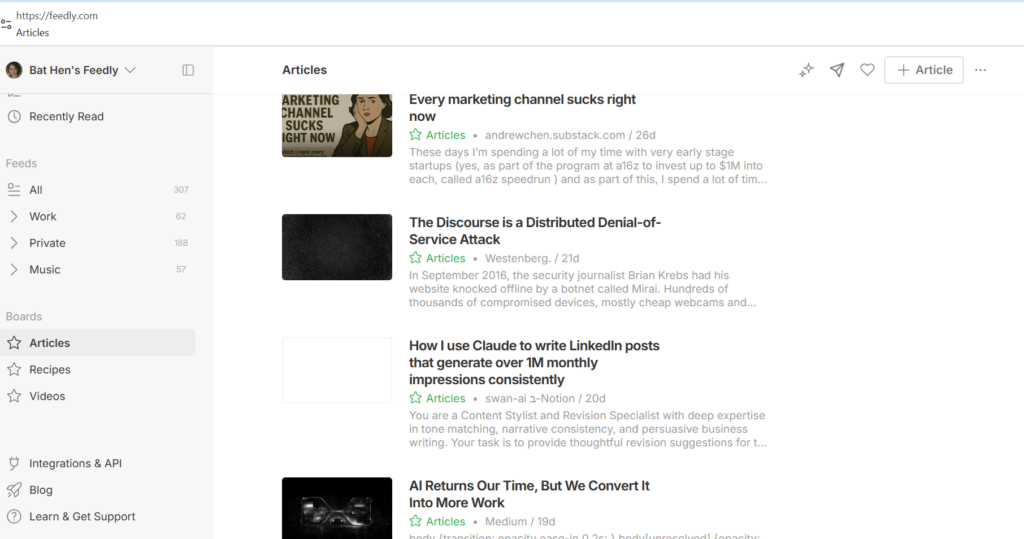Collapse the sidebar with the panel icon
Viewport: 1024px width, 539px height.
tap(188, 70)
